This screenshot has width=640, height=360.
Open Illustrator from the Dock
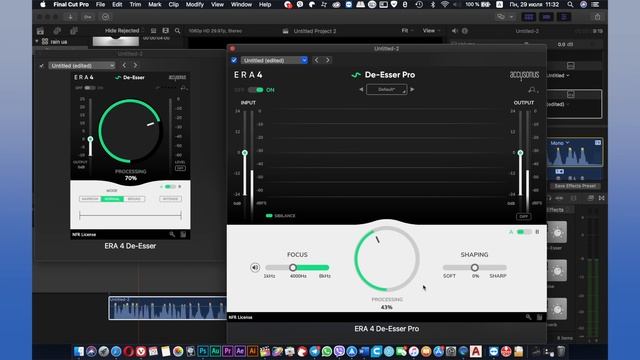[252, 351]
